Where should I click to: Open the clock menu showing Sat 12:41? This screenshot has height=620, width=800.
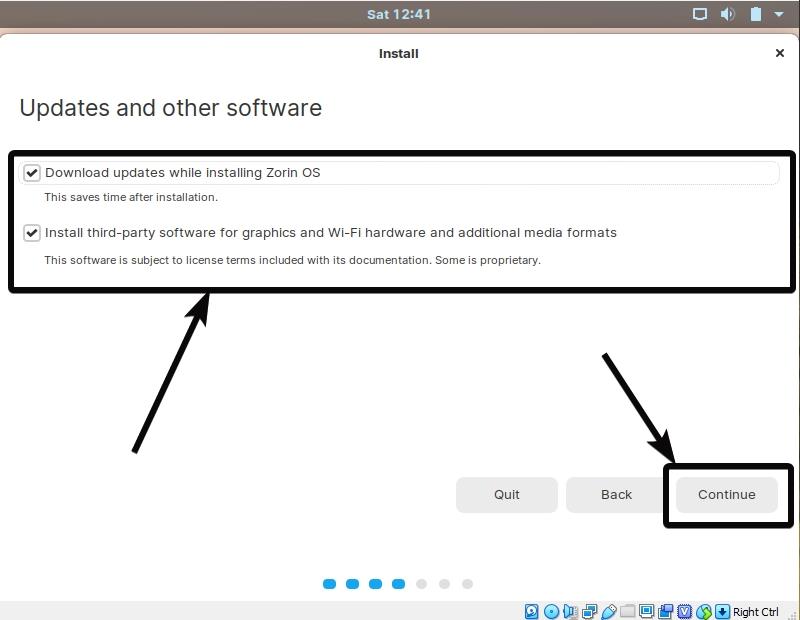(399, 14)
